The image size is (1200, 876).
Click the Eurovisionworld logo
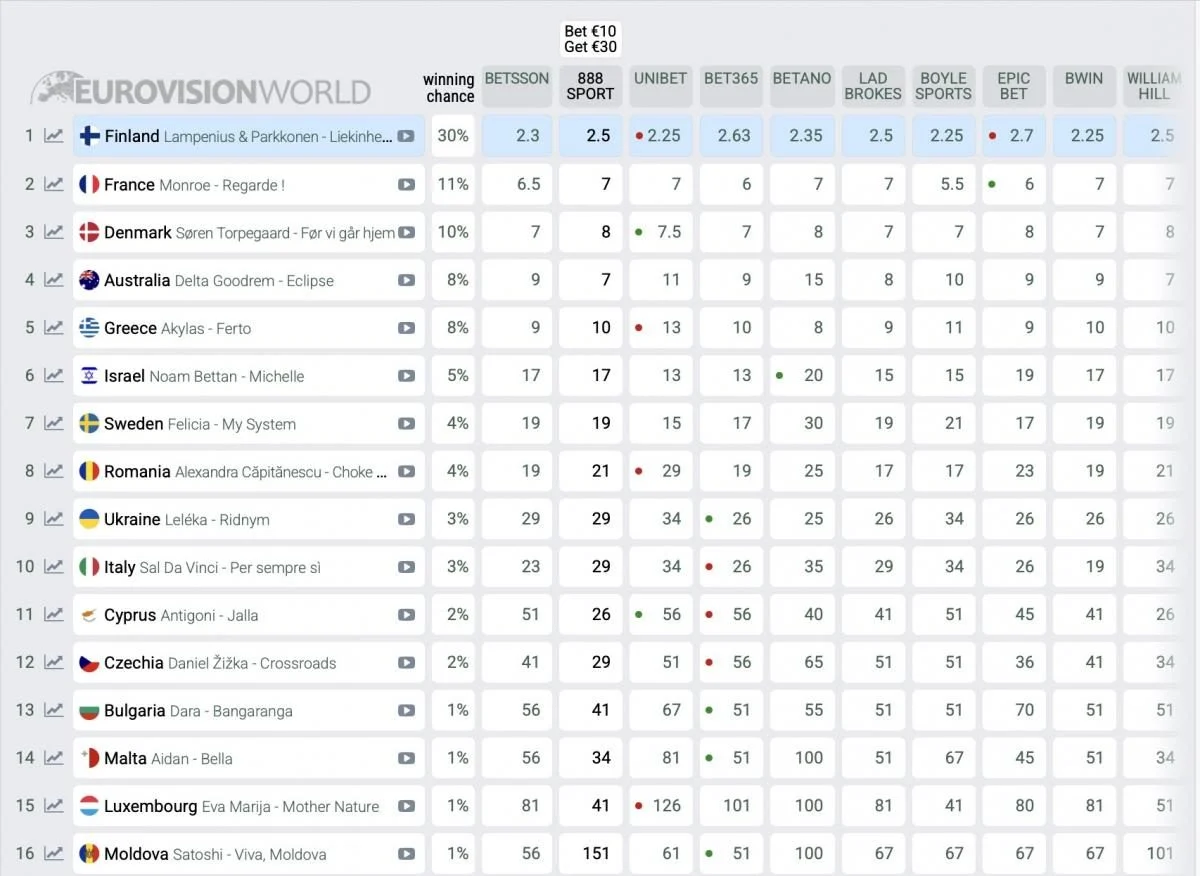201,90
